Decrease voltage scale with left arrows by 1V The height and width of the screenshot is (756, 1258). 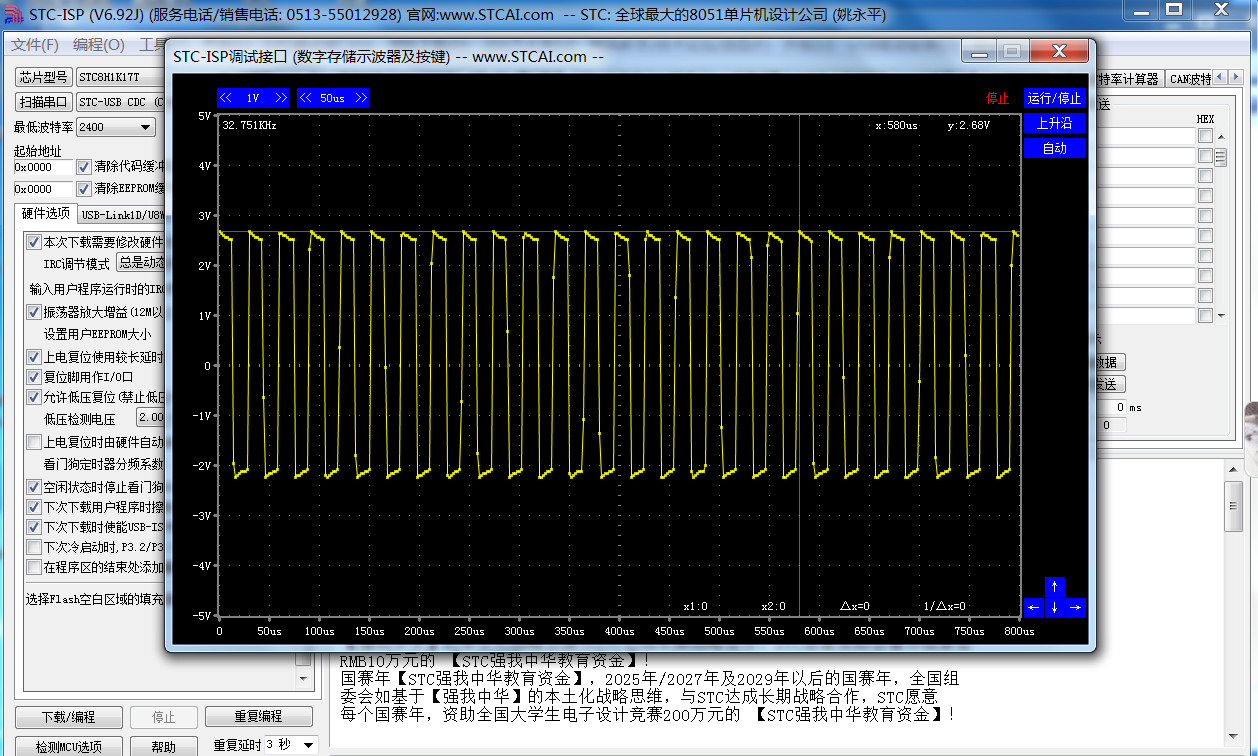[x=227, y=98]
